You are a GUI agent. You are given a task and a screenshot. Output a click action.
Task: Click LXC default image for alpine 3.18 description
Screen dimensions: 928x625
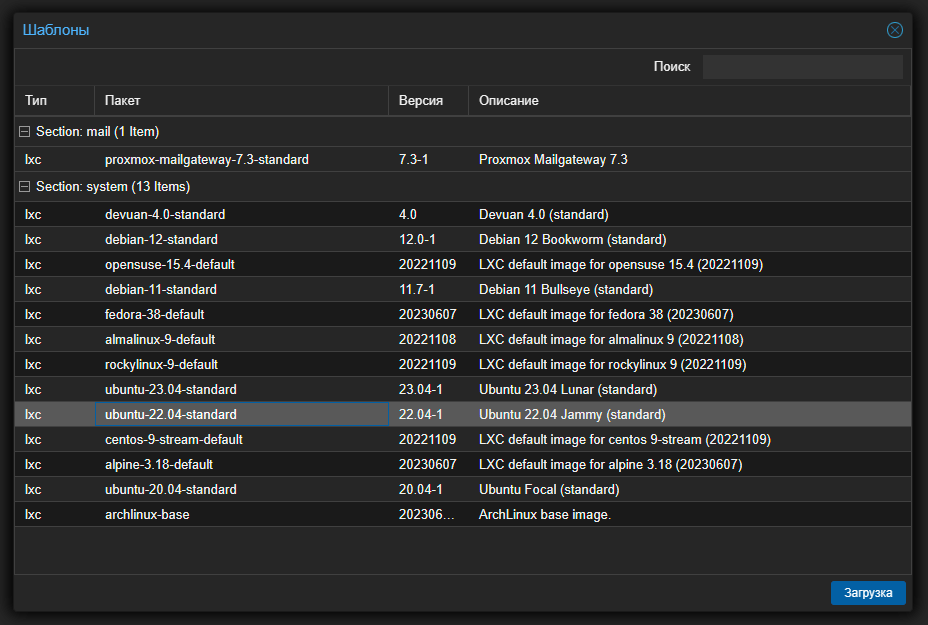[610, 465]
